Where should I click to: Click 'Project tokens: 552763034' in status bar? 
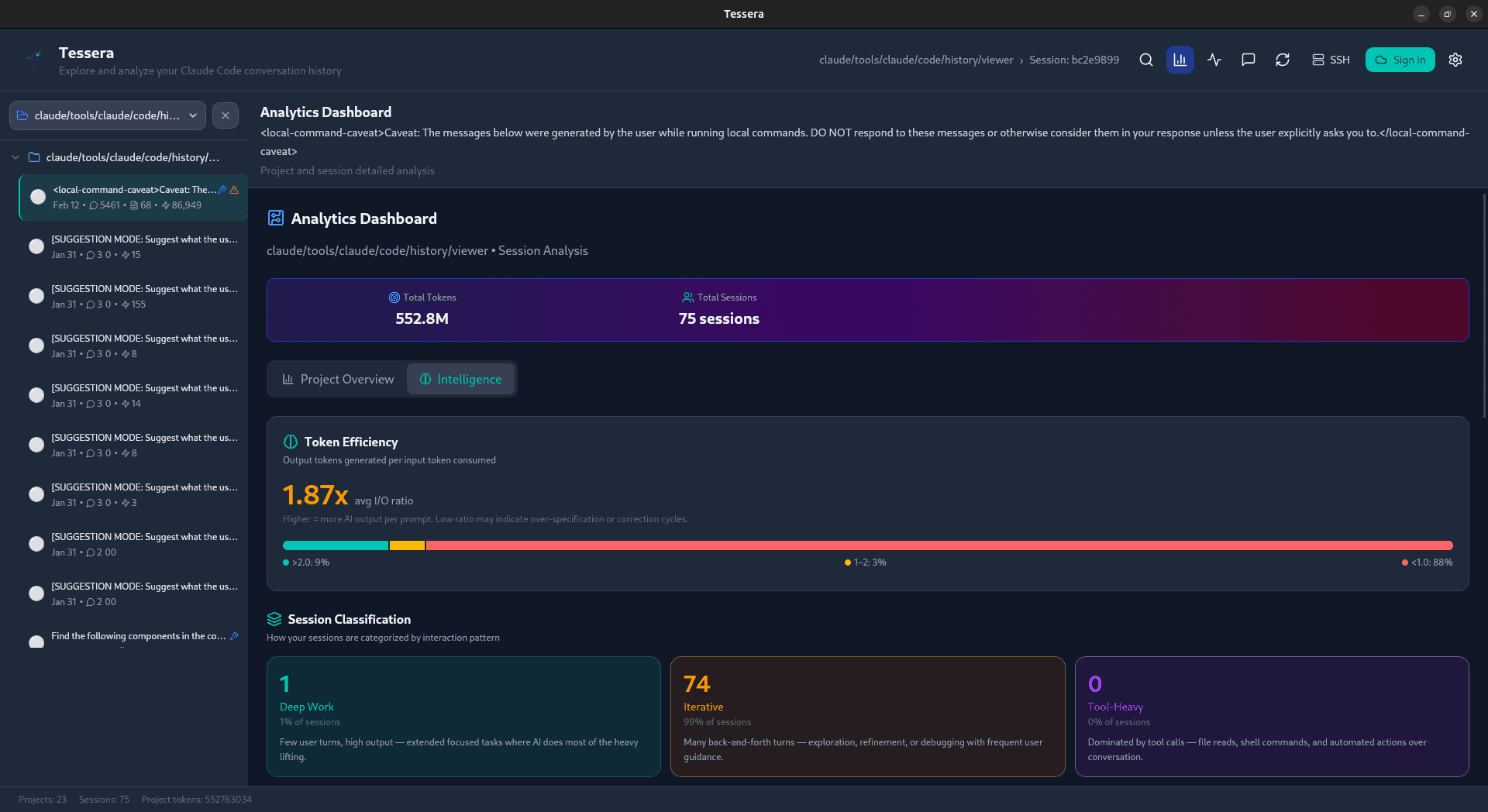(197, 800)
